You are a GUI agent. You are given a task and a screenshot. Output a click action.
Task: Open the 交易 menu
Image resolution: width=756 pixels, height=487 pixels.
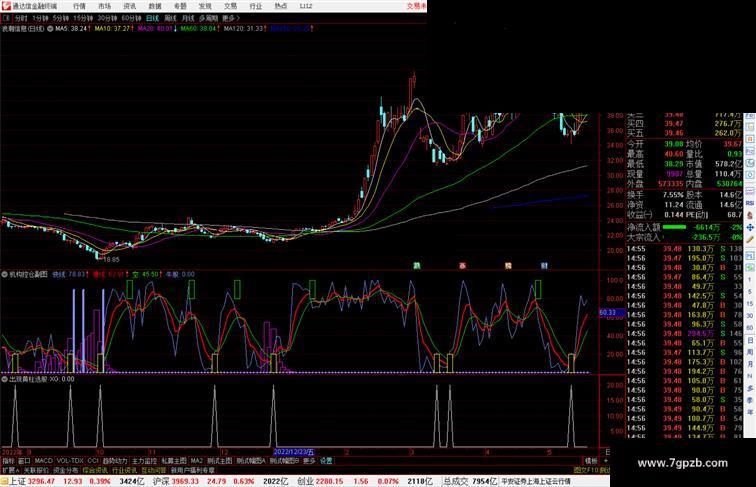tap(230, 6)
